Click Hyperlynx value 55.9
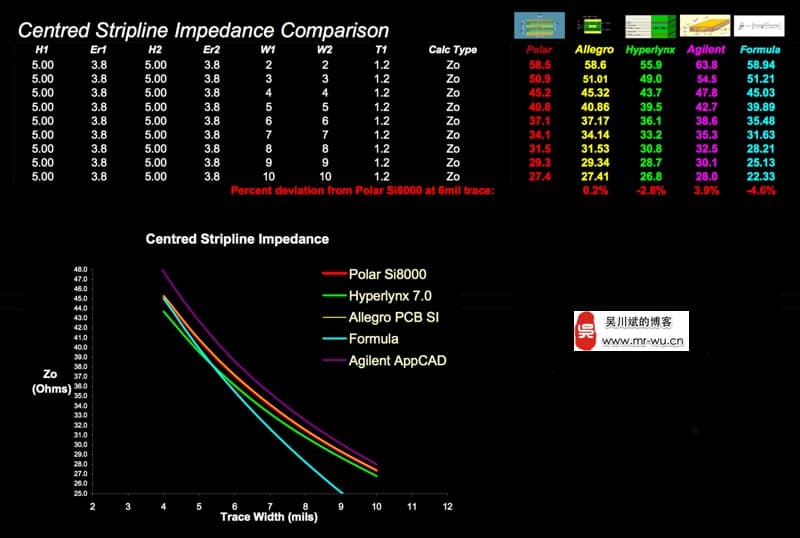Image resolution: width=800 pixels, height=538 pixels. 651,65
